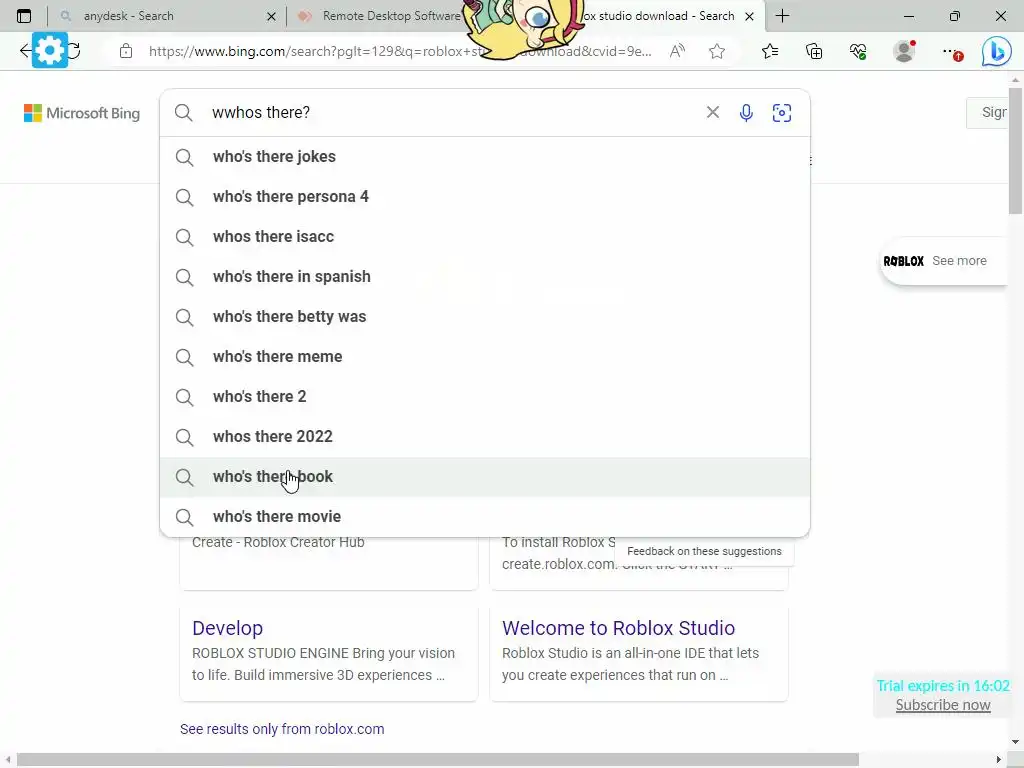Click the address bar URL
The width and height of the screenshot is (1024, 768).
pos(400,51)
